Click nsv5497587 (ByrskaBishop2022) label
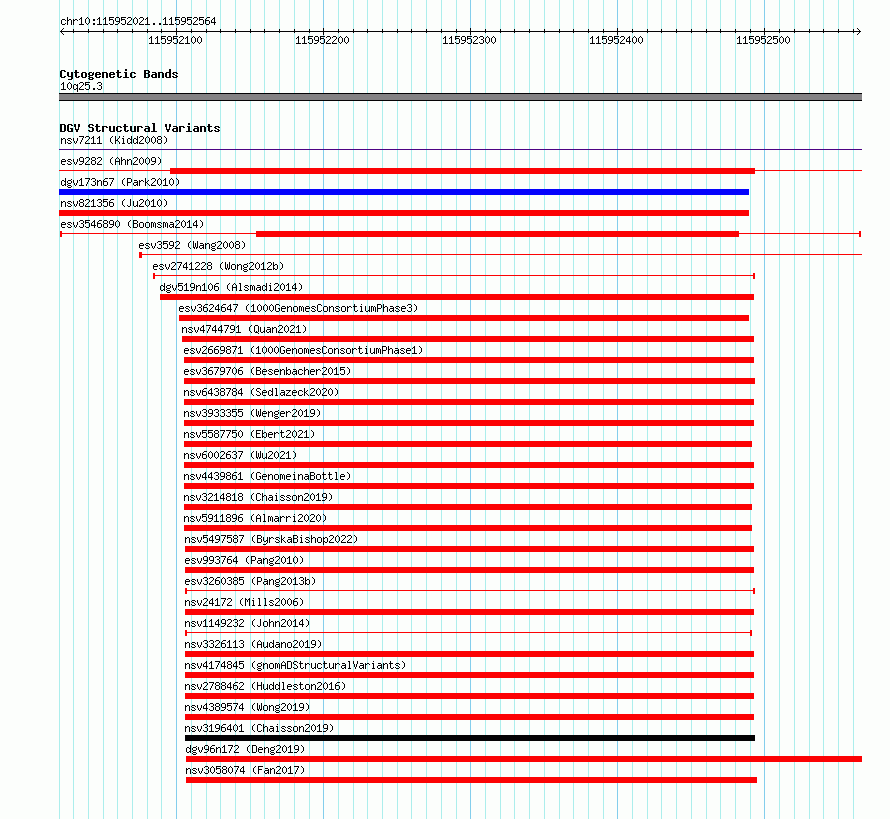 coord(271,539)
